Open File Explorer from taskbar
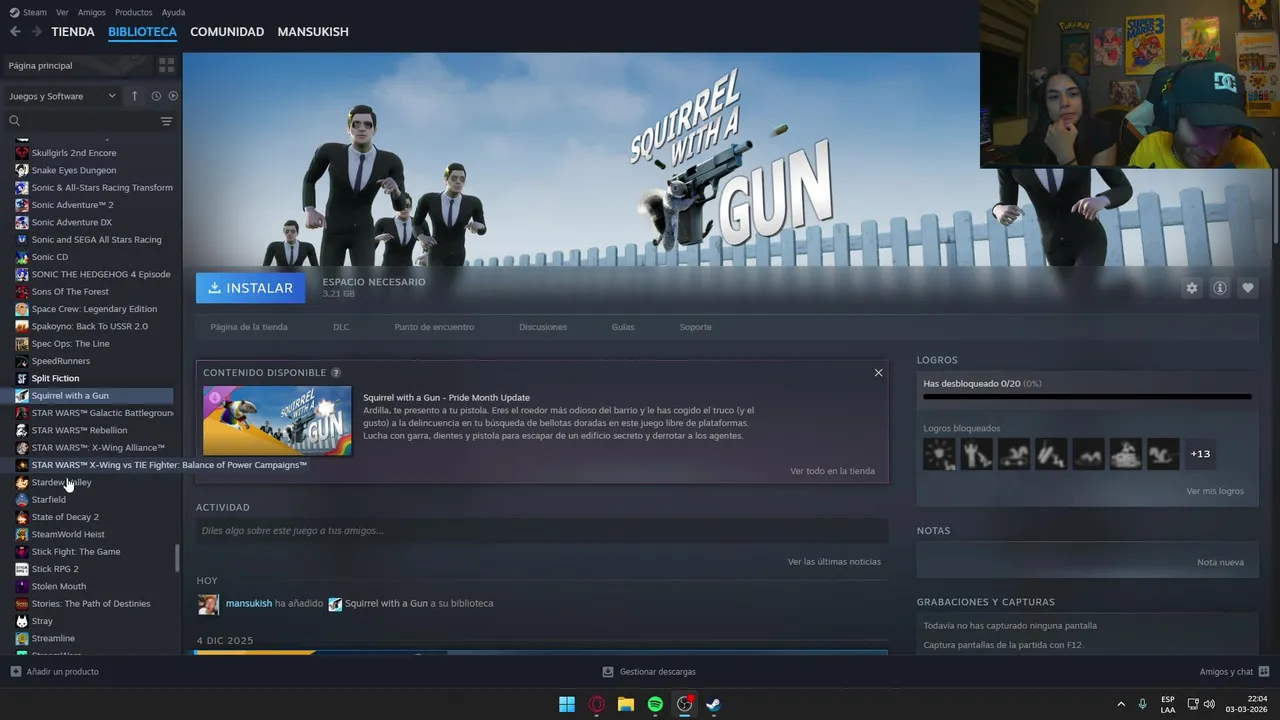The image size is (1280, 720). tap(626, 704)
